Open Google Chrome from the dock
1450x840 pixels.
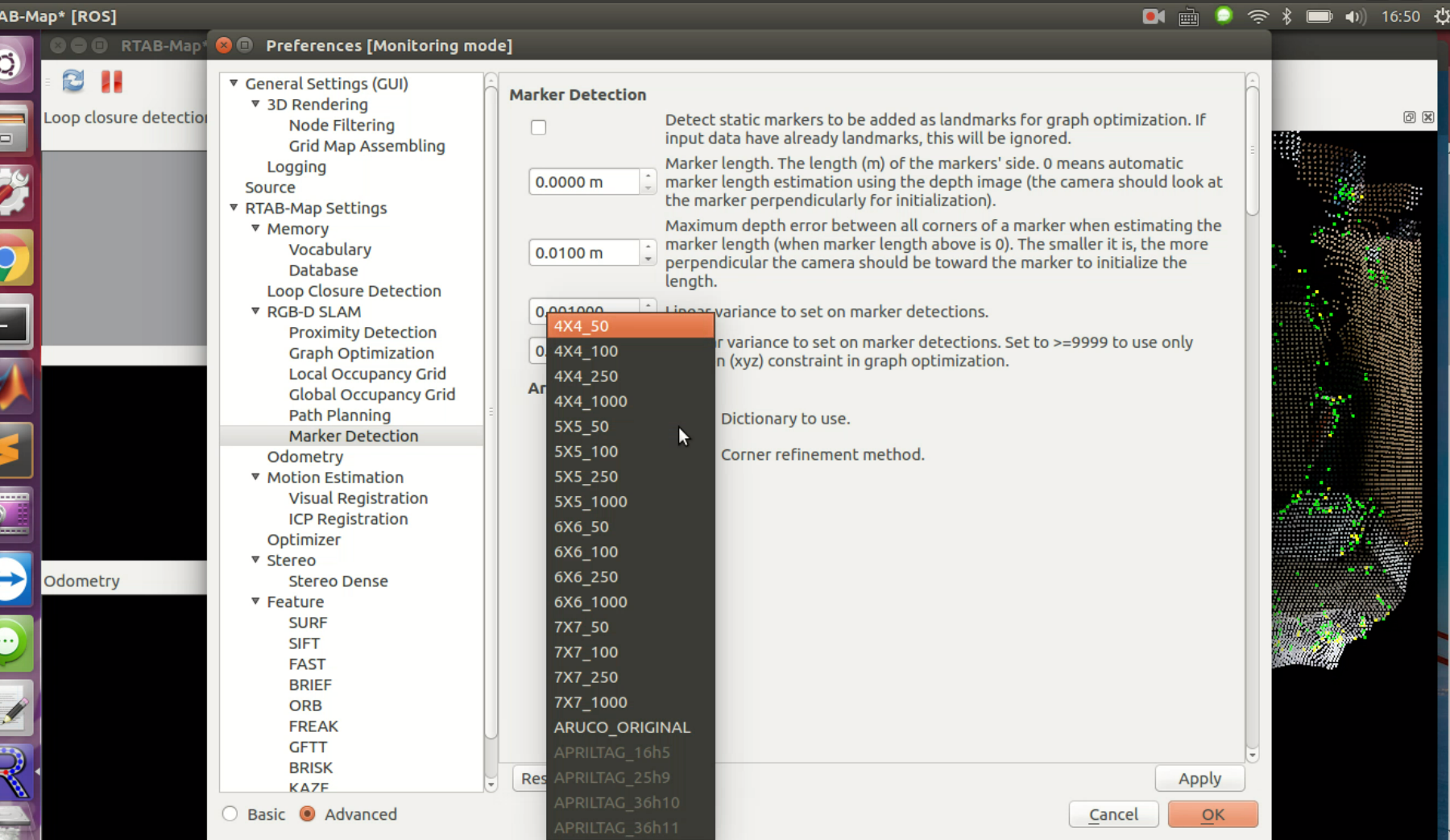(x=16, y=258)
